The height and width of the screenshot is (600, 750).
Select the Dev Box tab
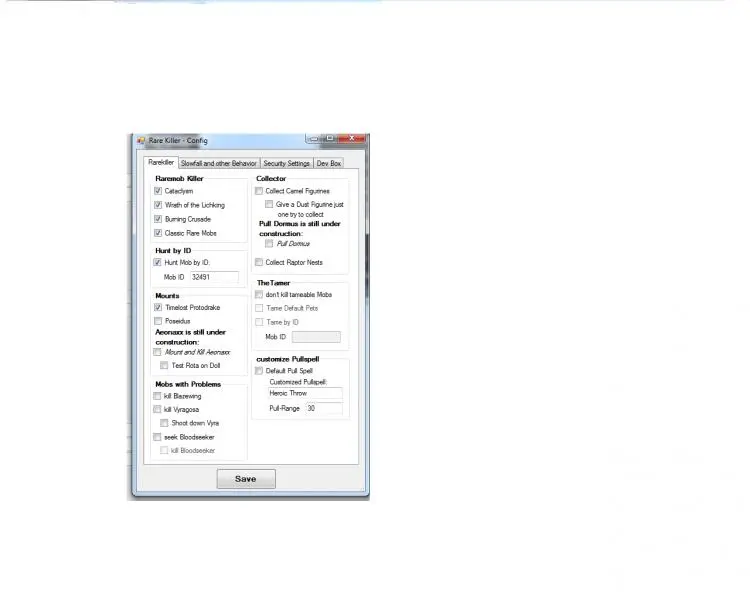pyautogui.click(x=328, y=163)
